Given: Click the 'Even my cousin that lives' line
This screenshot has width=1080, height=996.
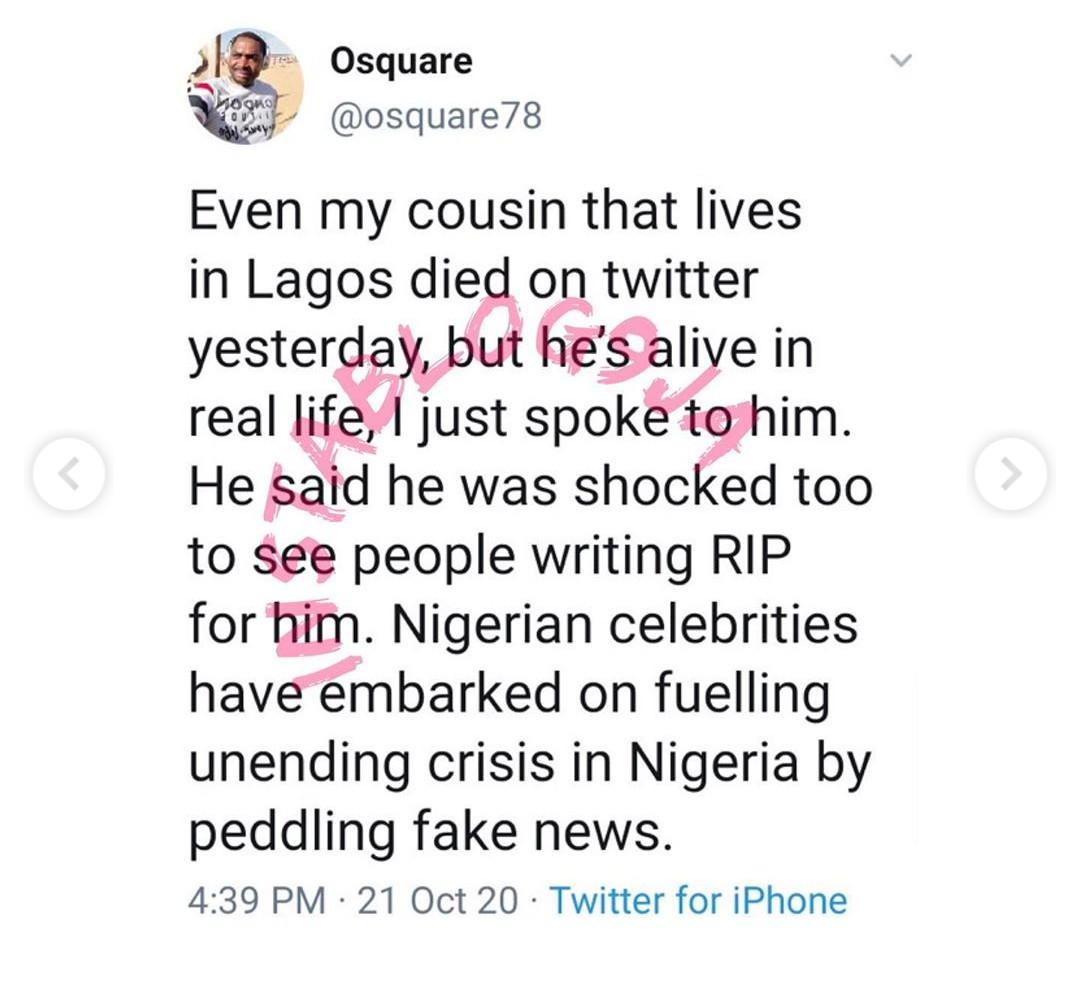Looking at the screenshot, I should coord(495,213).
